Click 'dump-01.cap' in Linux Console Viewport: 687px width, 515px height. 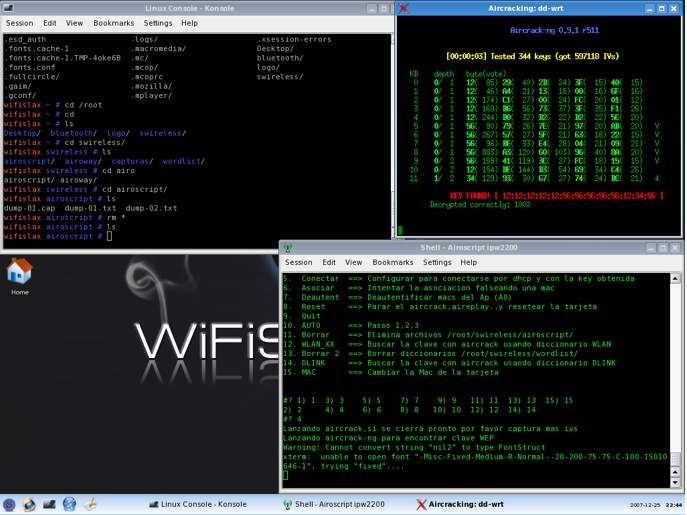[30, 208]
